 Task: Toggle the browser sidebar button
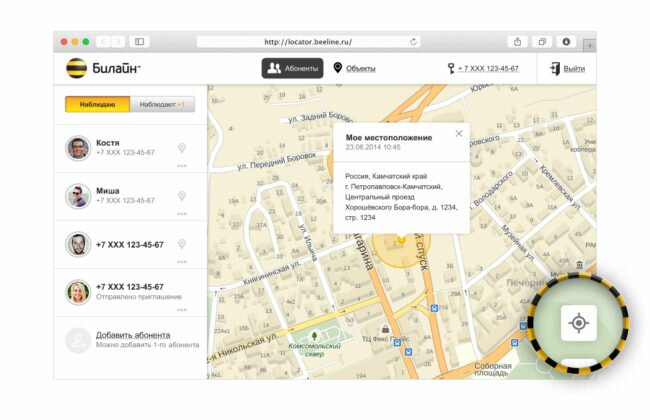click(x=139, y=42)
